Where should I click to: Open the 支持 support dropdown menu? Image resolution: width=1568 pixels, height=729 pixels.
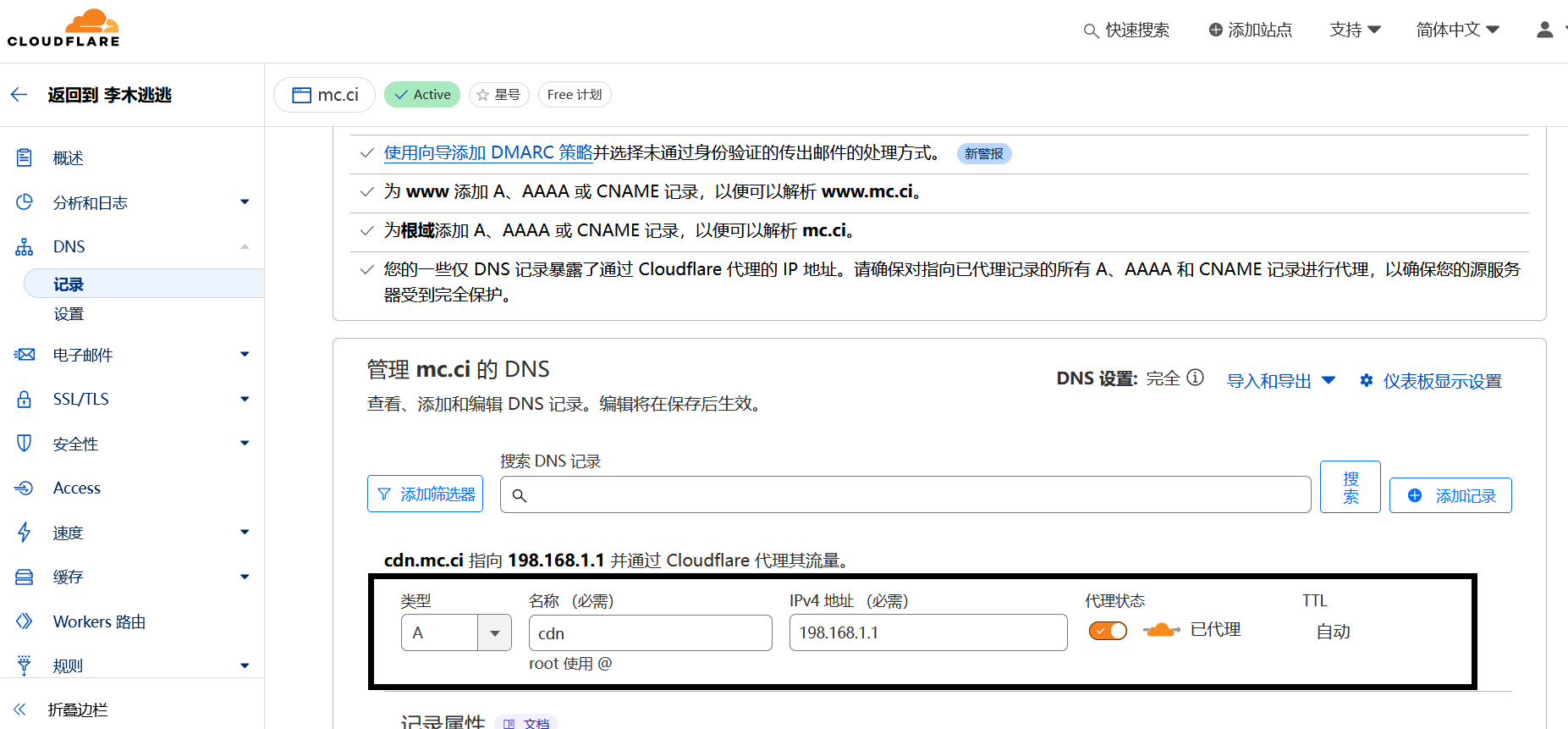coord(1355,30)
